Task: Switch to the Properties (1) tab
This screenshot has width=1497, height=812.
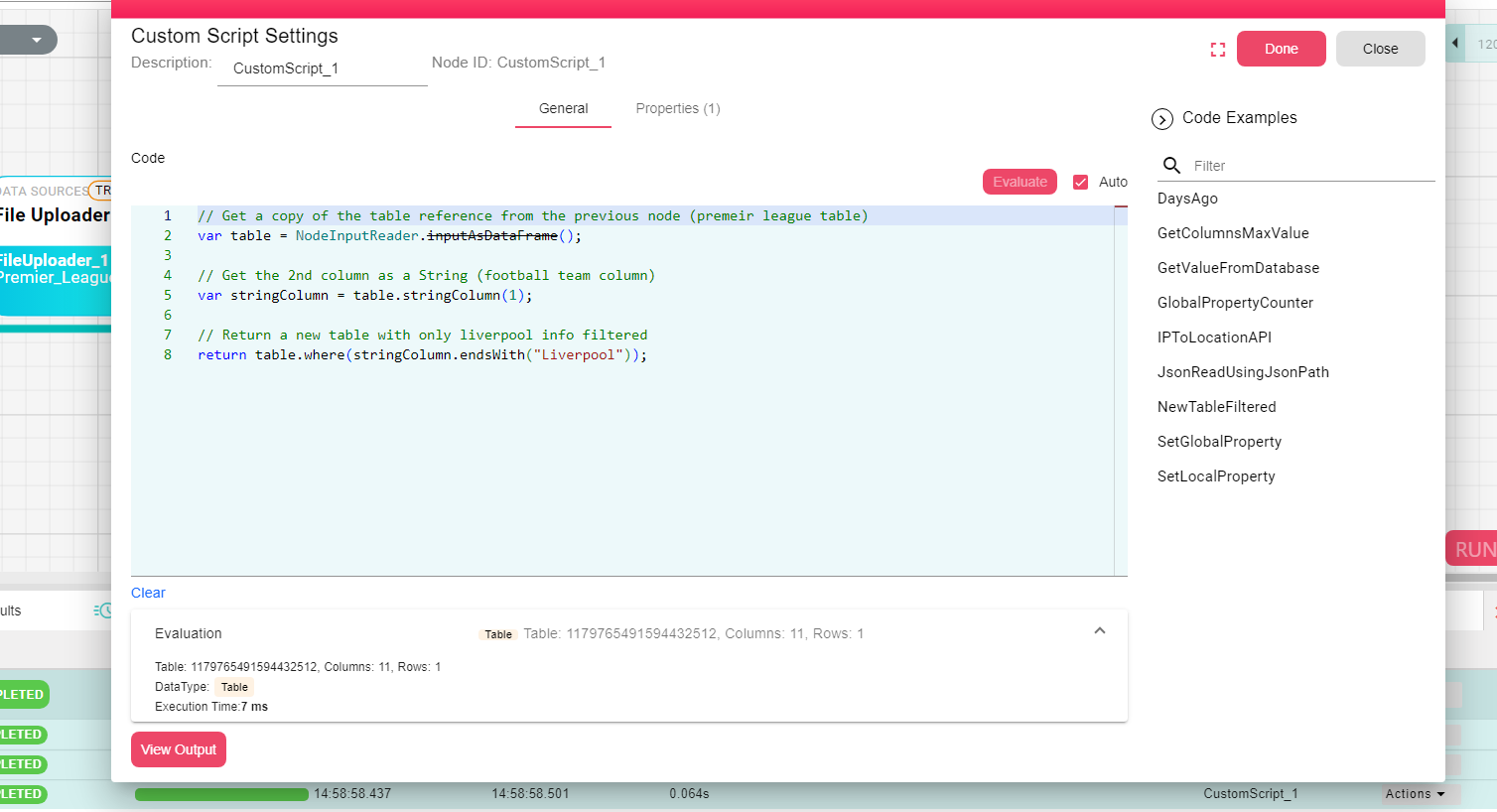Action: pyautogui.click(x=677, y=108)
